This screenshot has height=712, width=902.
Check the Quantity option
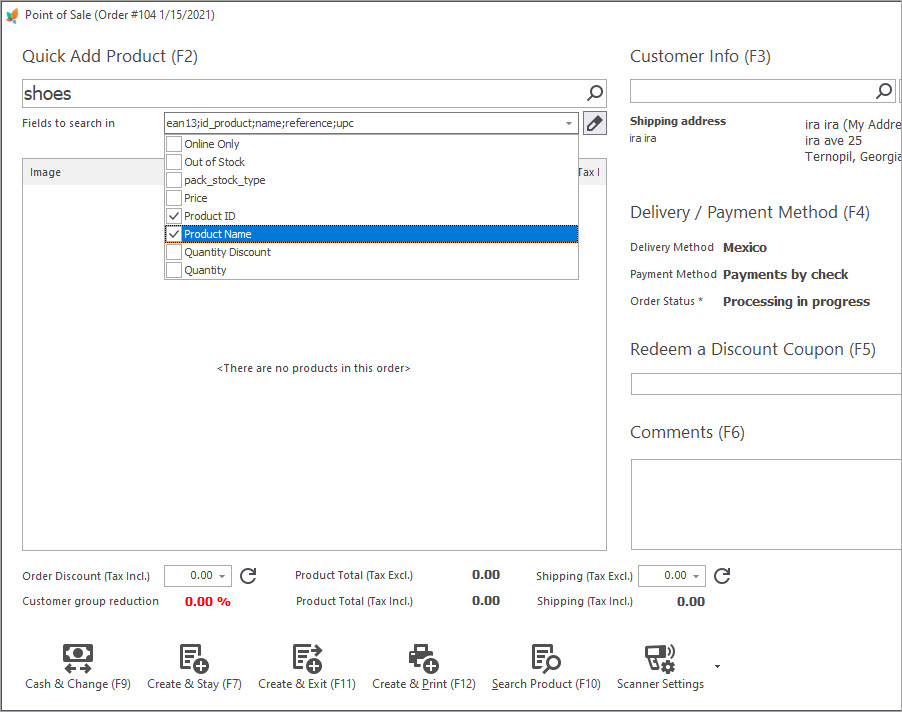coord(174,270)
